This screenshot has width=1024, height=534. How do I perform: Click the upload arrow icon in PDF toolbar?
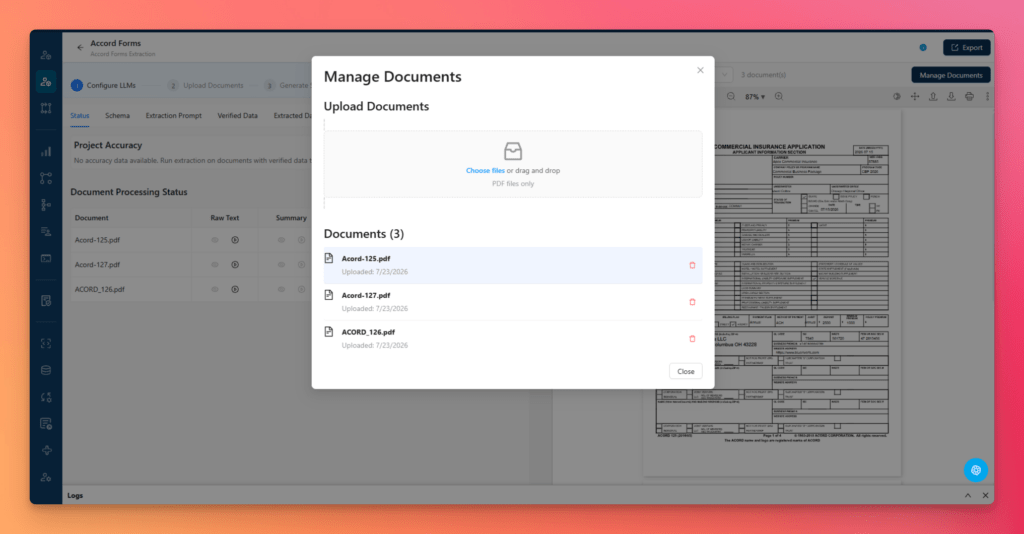coord(933,97)
